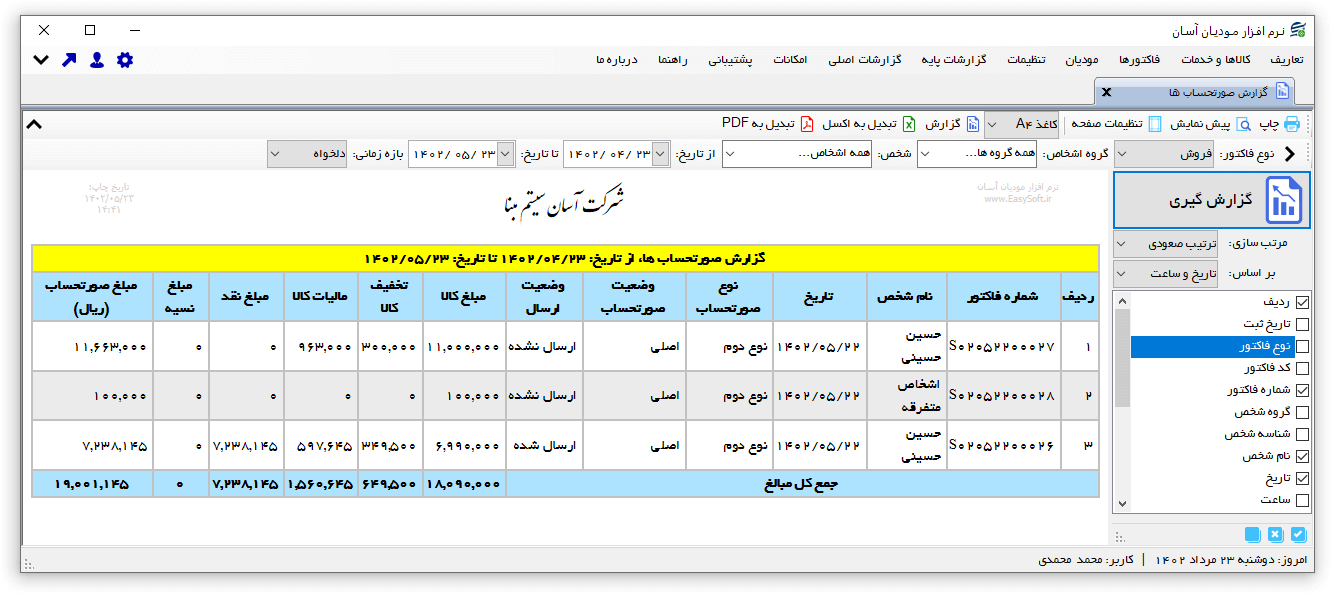Click the گزارش گیری generate report button

(x=1212, y=200)
